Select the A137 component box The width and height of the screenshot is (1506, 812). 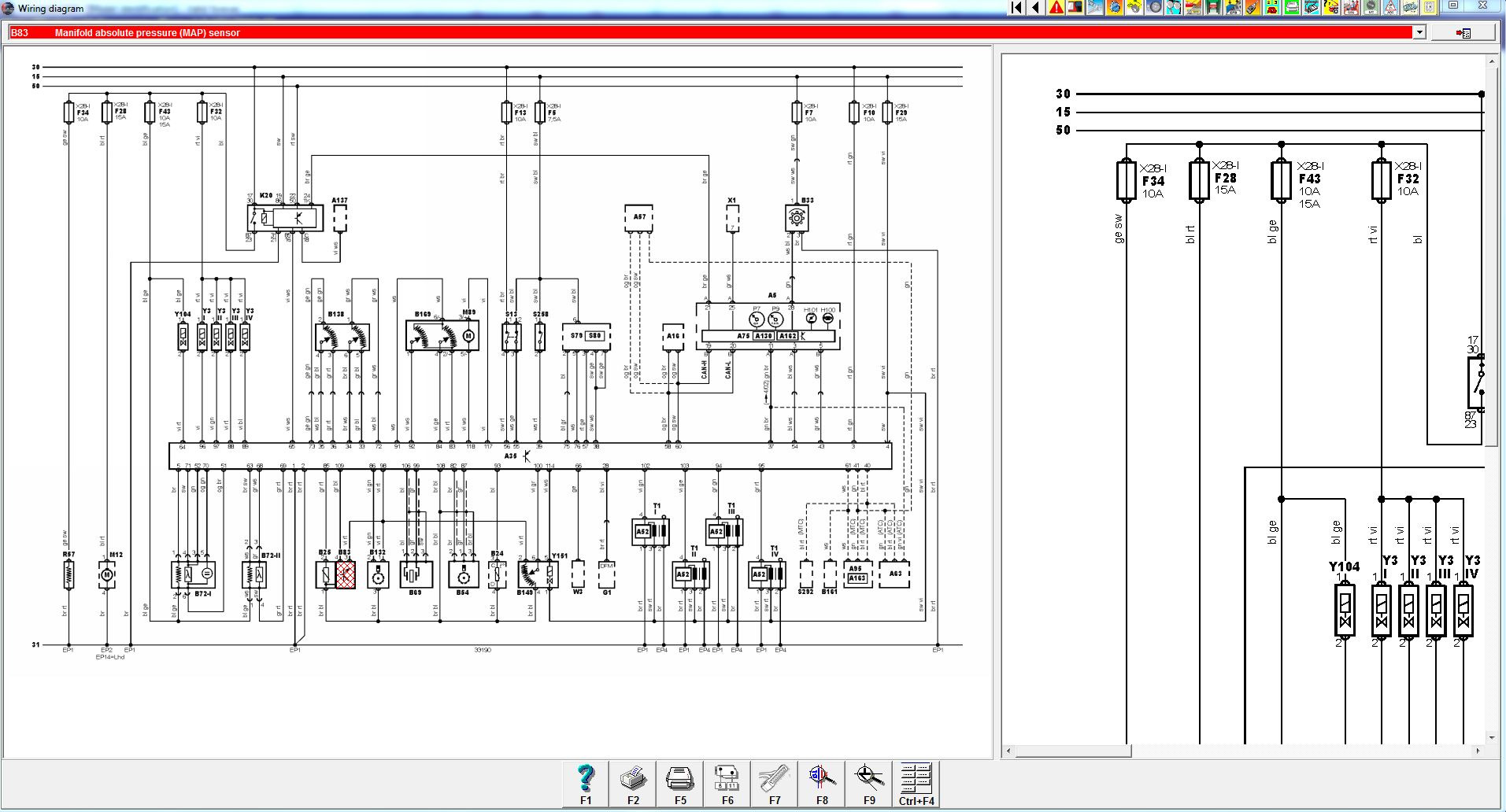(339, 218)
